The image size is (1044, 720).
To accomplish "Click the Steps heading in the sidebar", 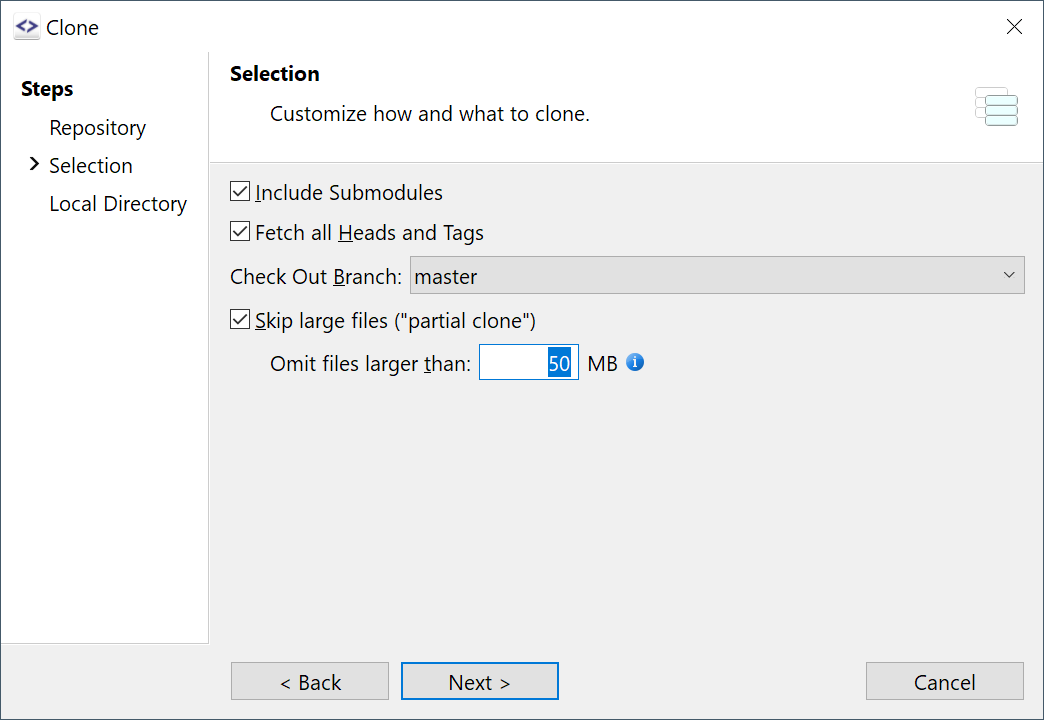I will [x=47, y=89].
